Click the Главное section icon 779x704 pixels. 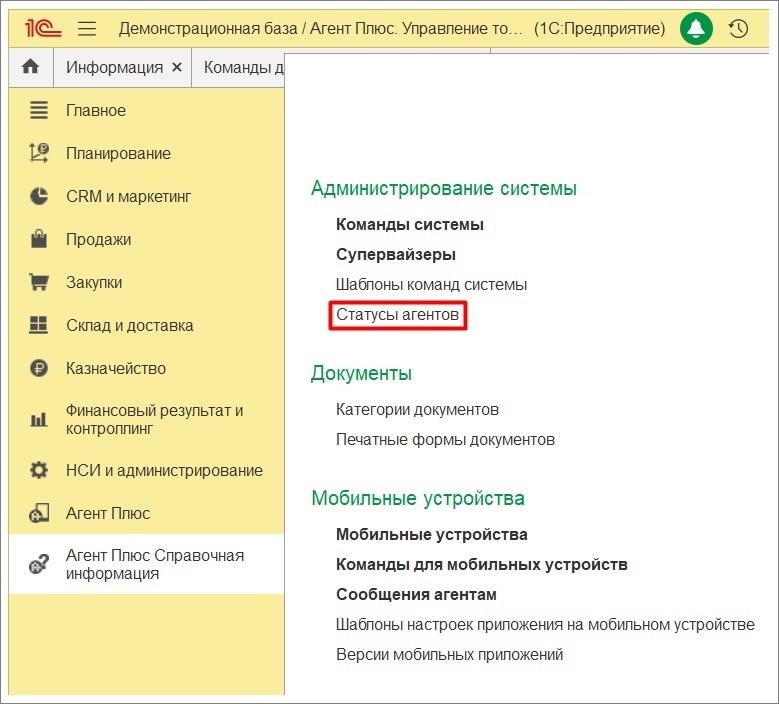(x=39, y=110)
